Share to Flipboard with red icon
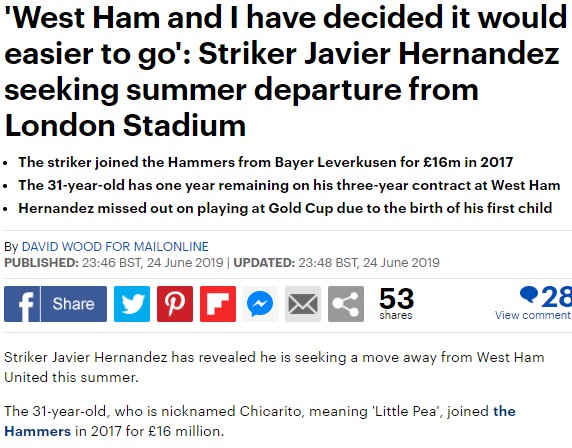 click(x=218, y=304)
